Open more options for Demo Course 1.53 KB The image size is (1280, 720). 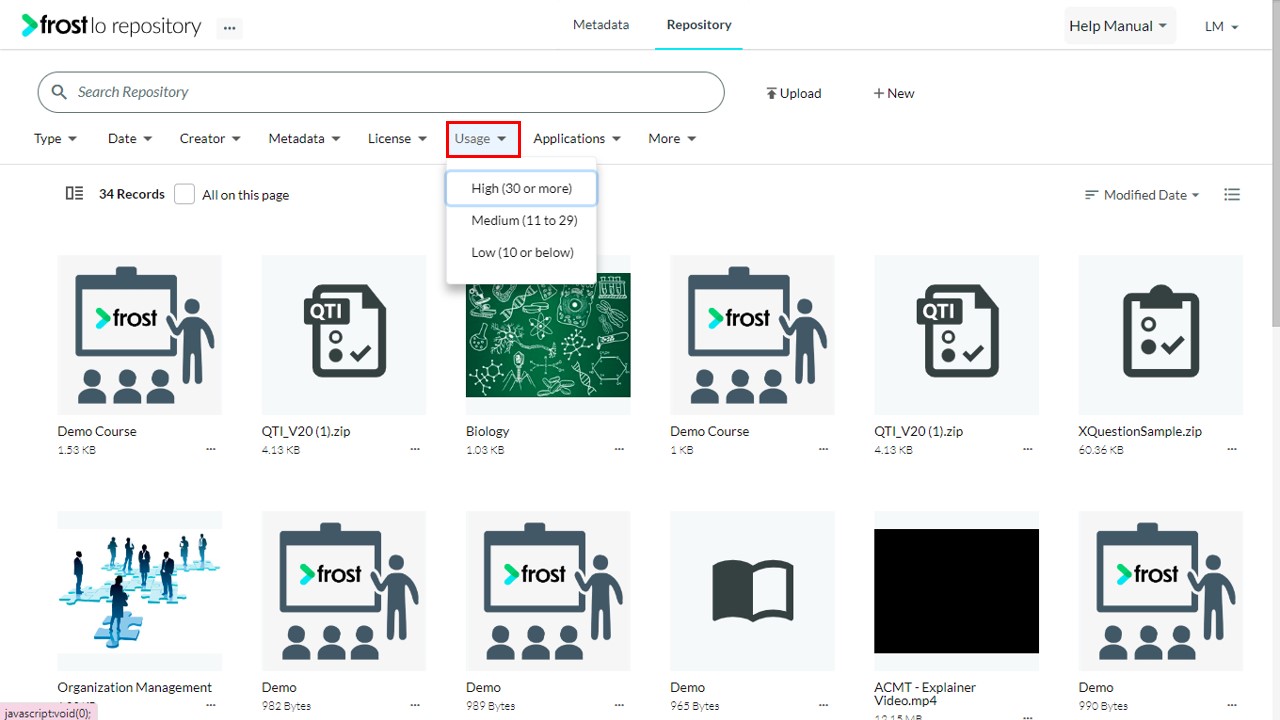211,450
